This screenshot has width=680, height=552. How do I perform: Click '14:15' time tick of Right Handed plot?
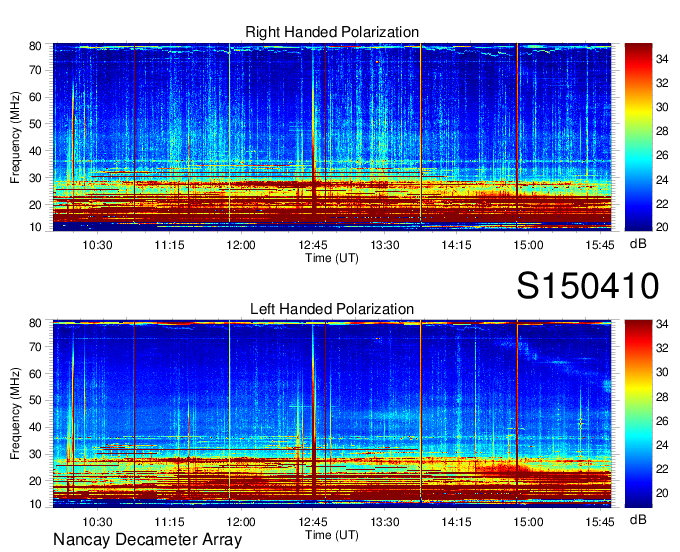pos(456,245)
